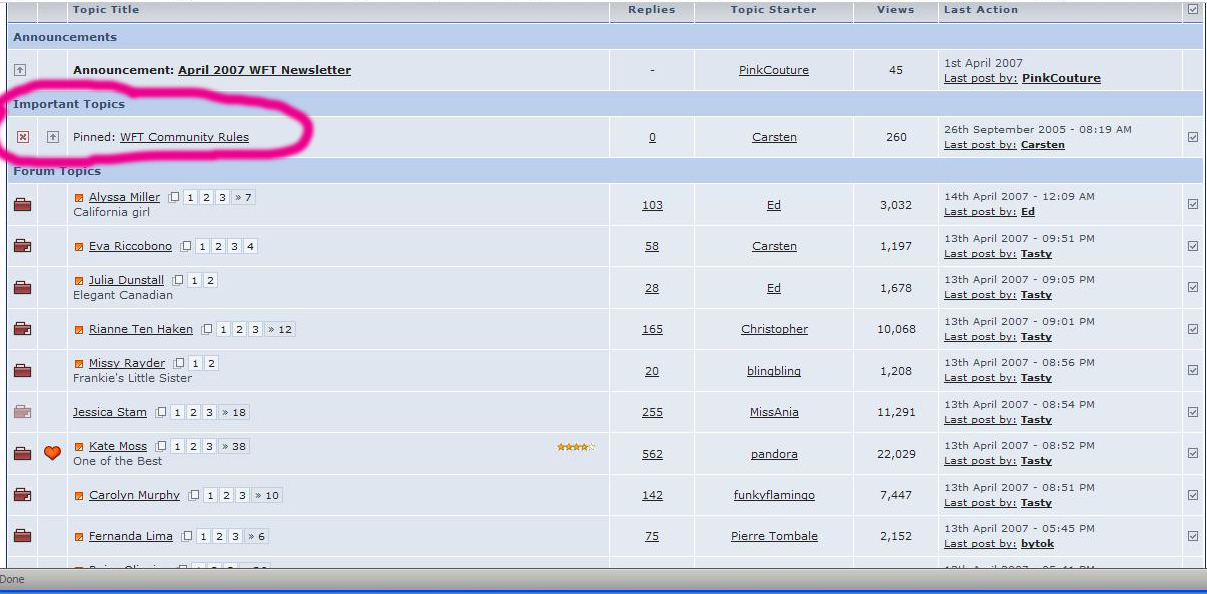Click the heart icon in the Kate Moss row
Screen dimensions: 1207x594
point(53,453)
